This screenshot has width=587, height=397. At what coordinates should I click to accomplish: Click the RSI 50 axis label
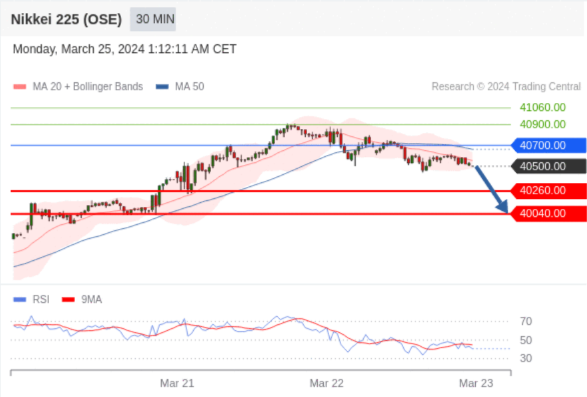526,340
